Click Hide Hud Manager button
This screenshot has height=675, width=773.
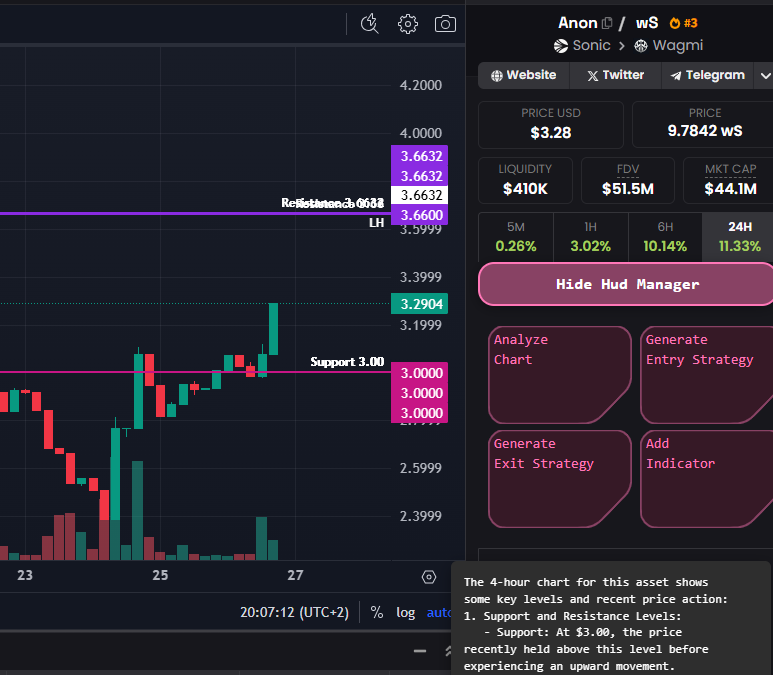pyautogui.click(x=627, y=284)
